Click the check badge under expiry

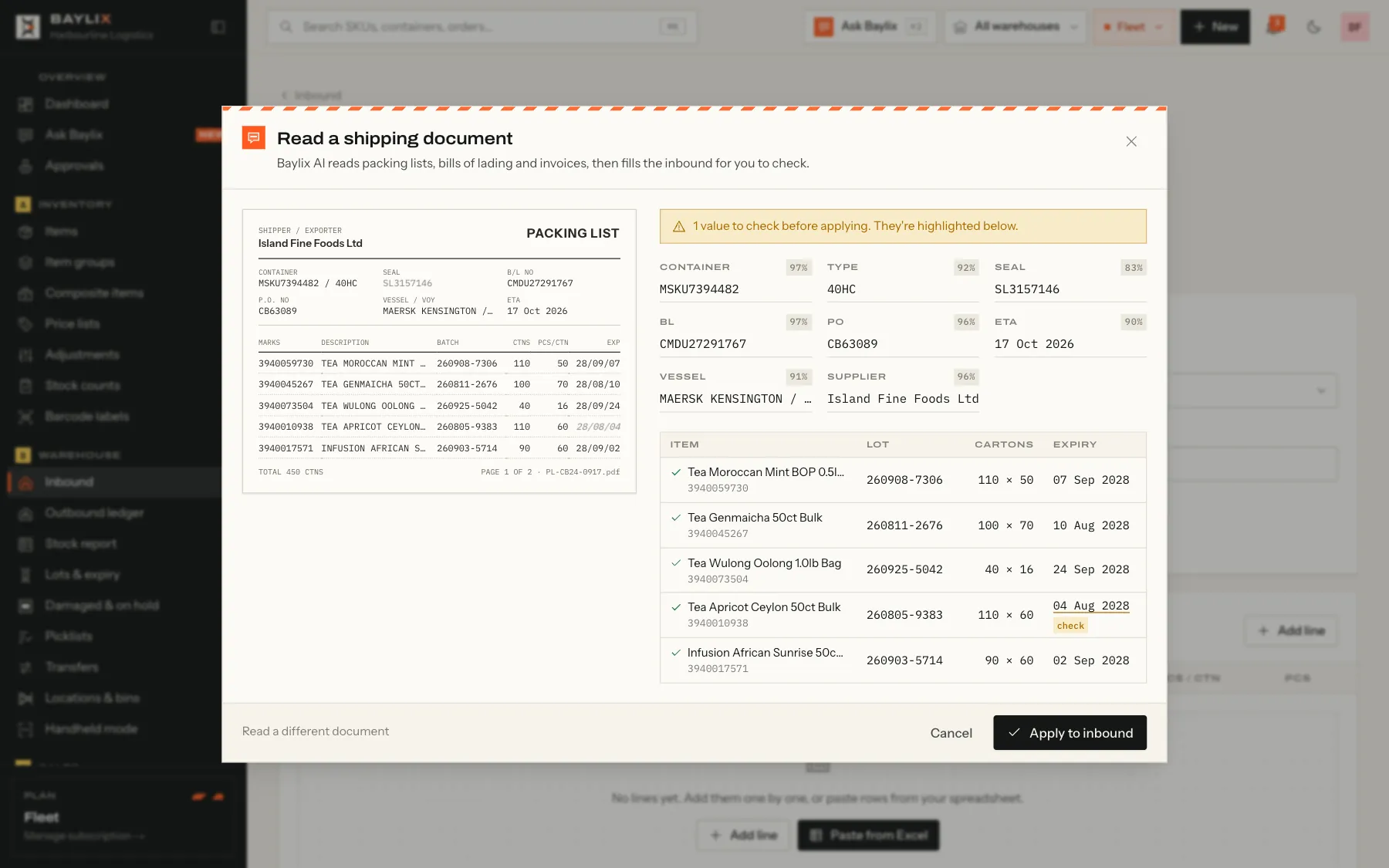click(1070, 626)
